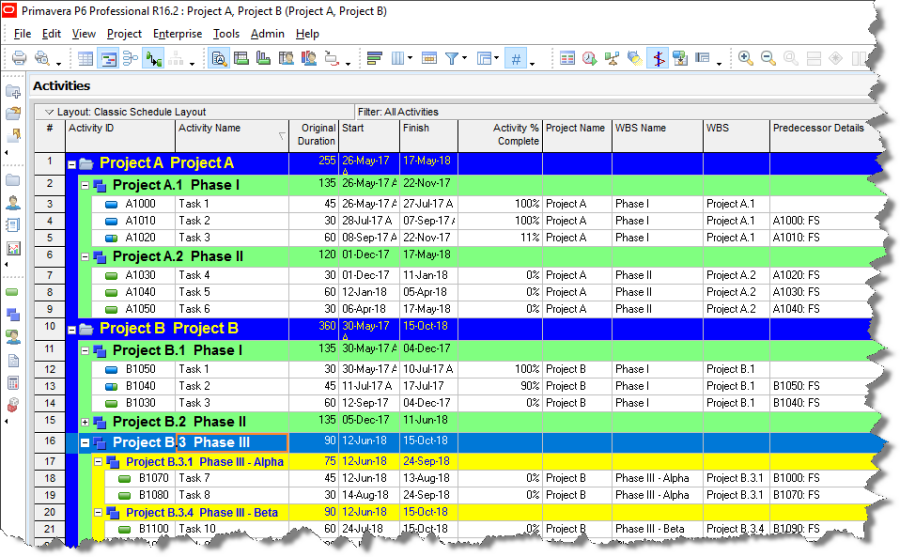Image resolution: width=900 pixels, height=557 pixels.
Task: Toggle the line numbers hash button
Action: point(516,58)
